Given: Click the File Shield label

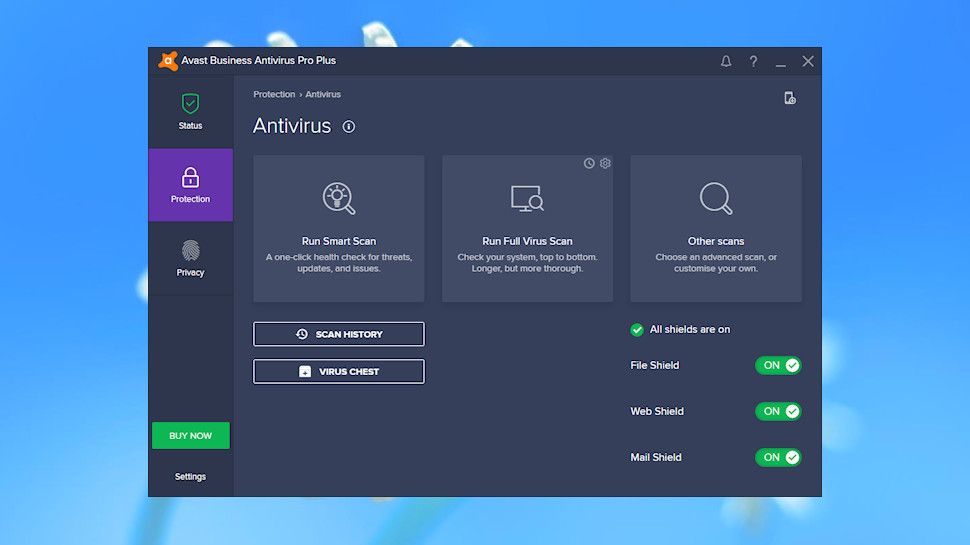Looking at the screenshot, I should [655, 366].
